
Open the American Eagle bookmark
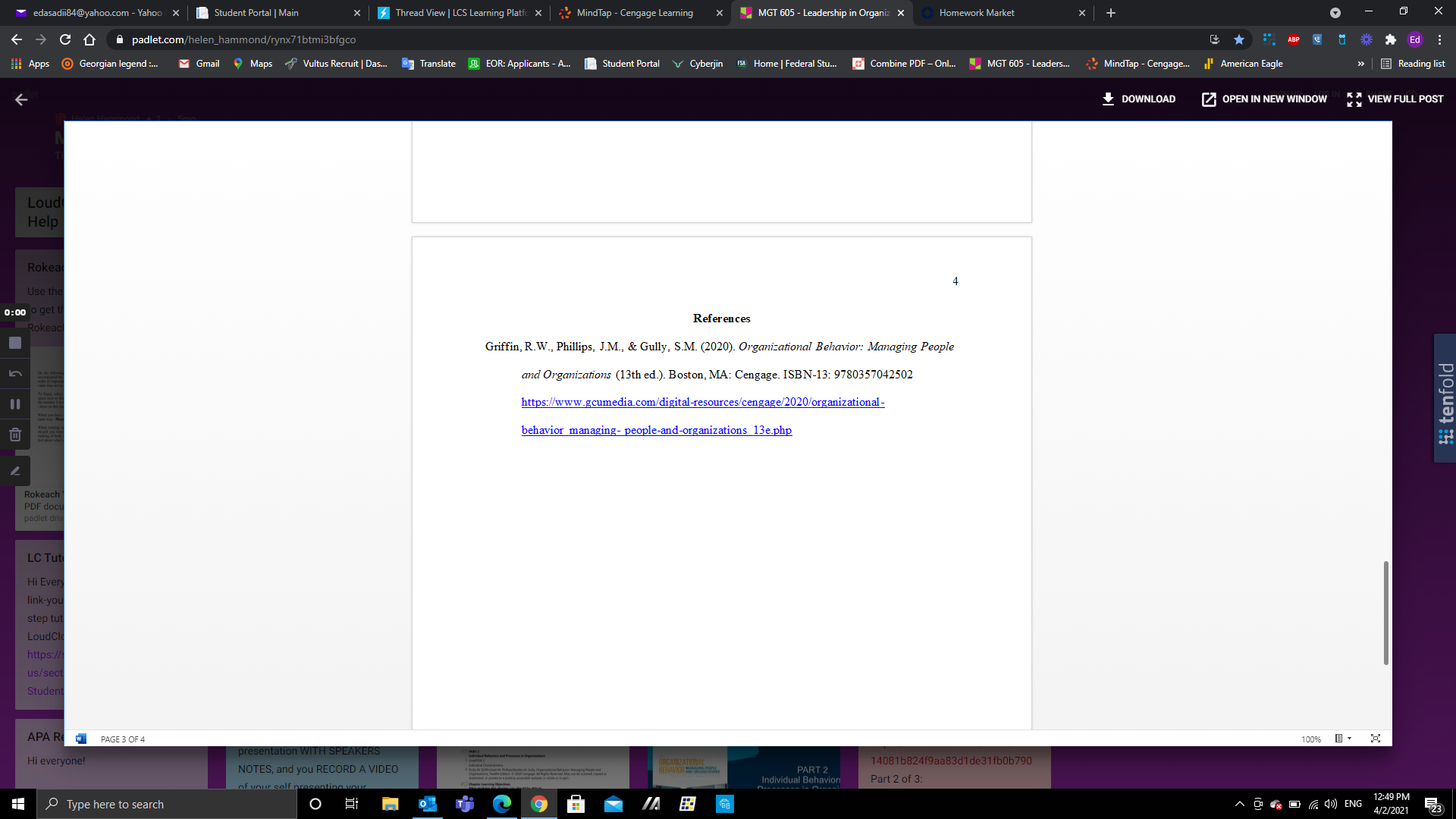pyautogui.click(x=1242, y=64)
